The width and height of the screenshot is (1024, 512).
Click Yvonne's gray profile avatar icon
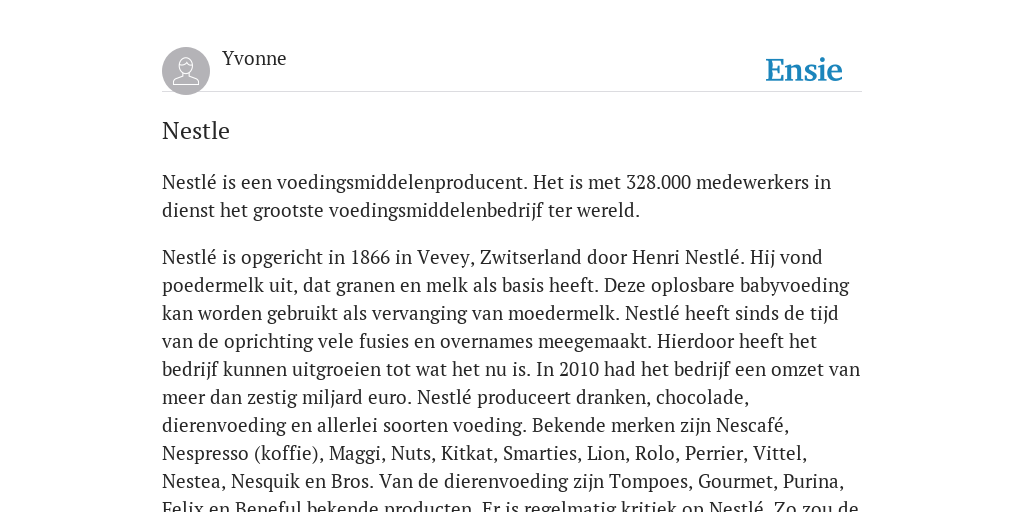coord(186,71)
